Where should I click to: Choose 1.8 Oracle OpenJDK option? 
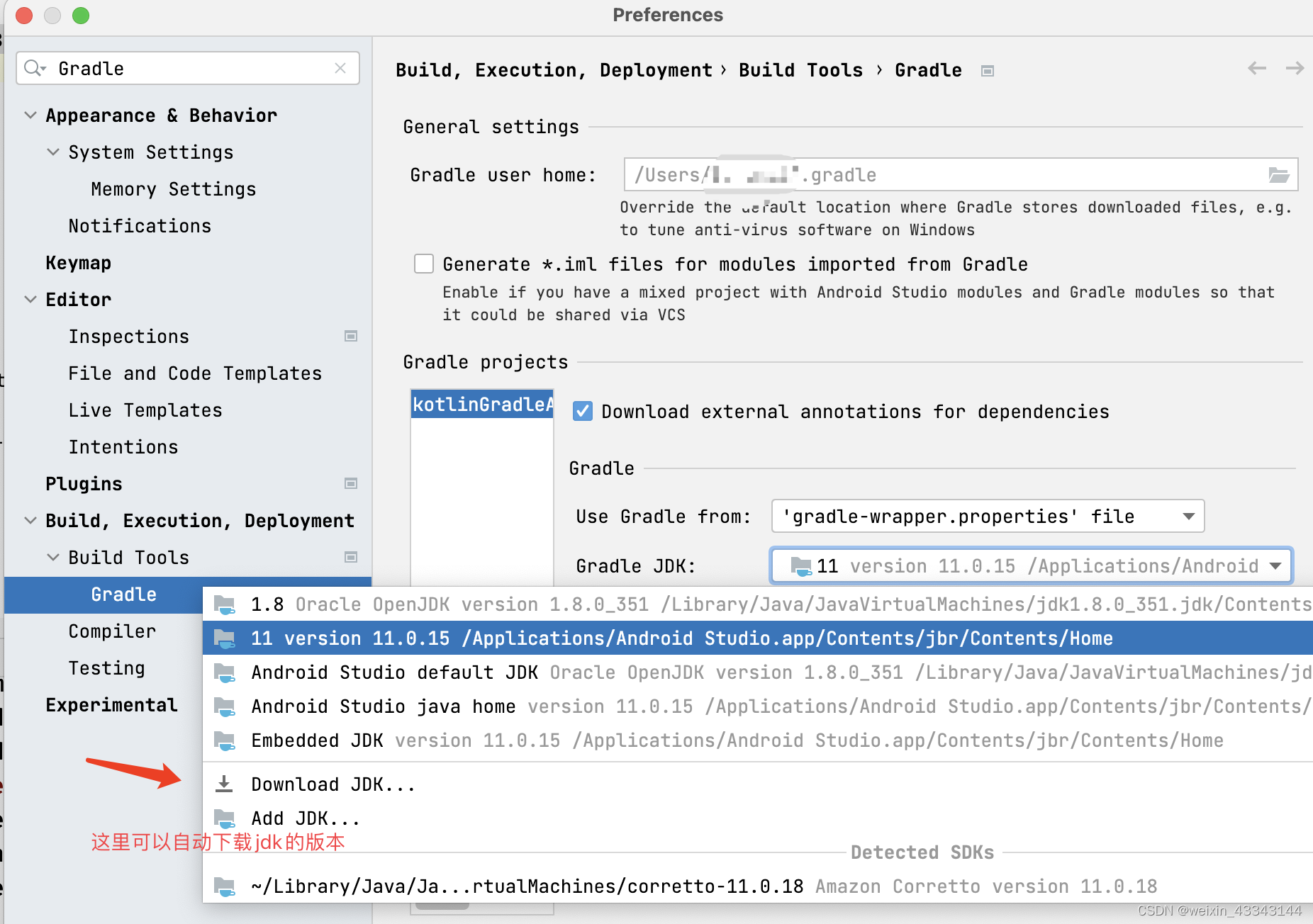(758, 604)
